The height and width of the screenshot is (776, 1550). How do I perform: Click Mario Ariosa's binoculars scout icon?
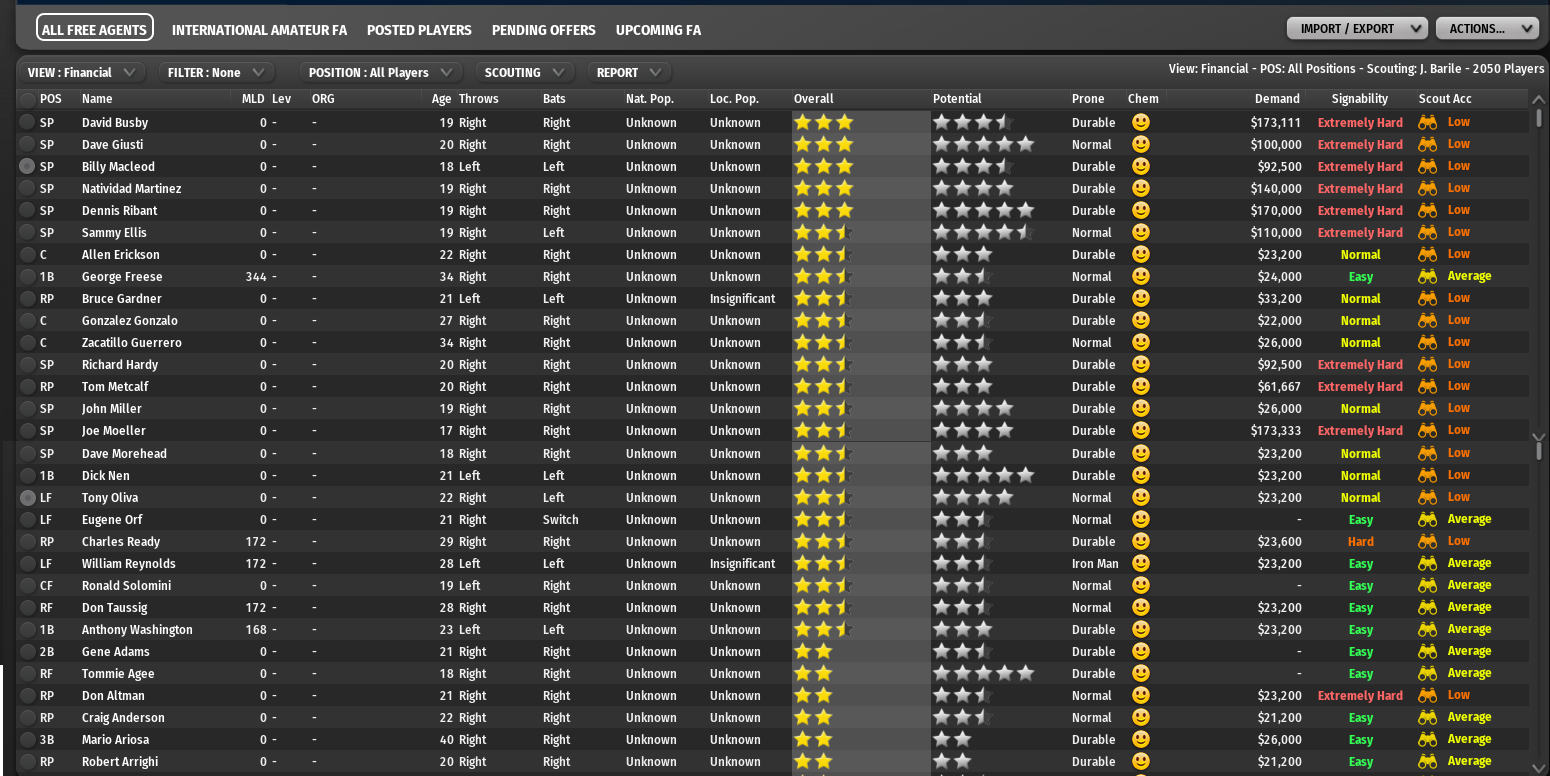pyautogui.click(x=1427, y=739)
